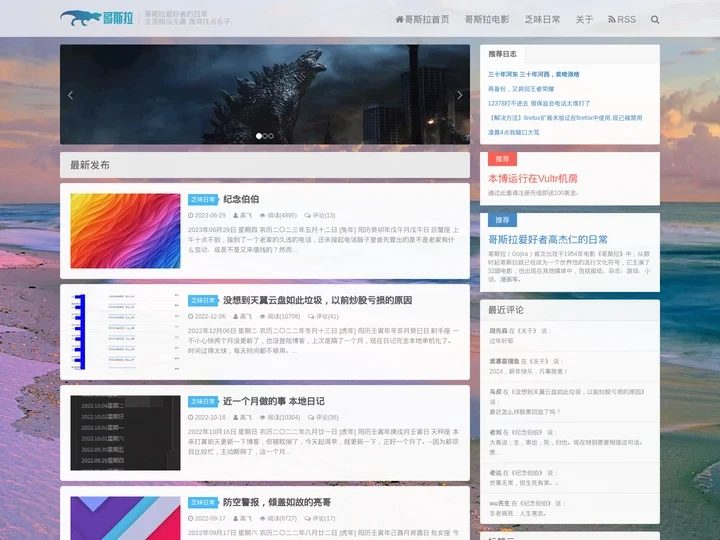The height and width of the screenshot is (540, 720).
Task: Click the blue 推荐 badge above 高杰仁 promo
Action: 502,220
